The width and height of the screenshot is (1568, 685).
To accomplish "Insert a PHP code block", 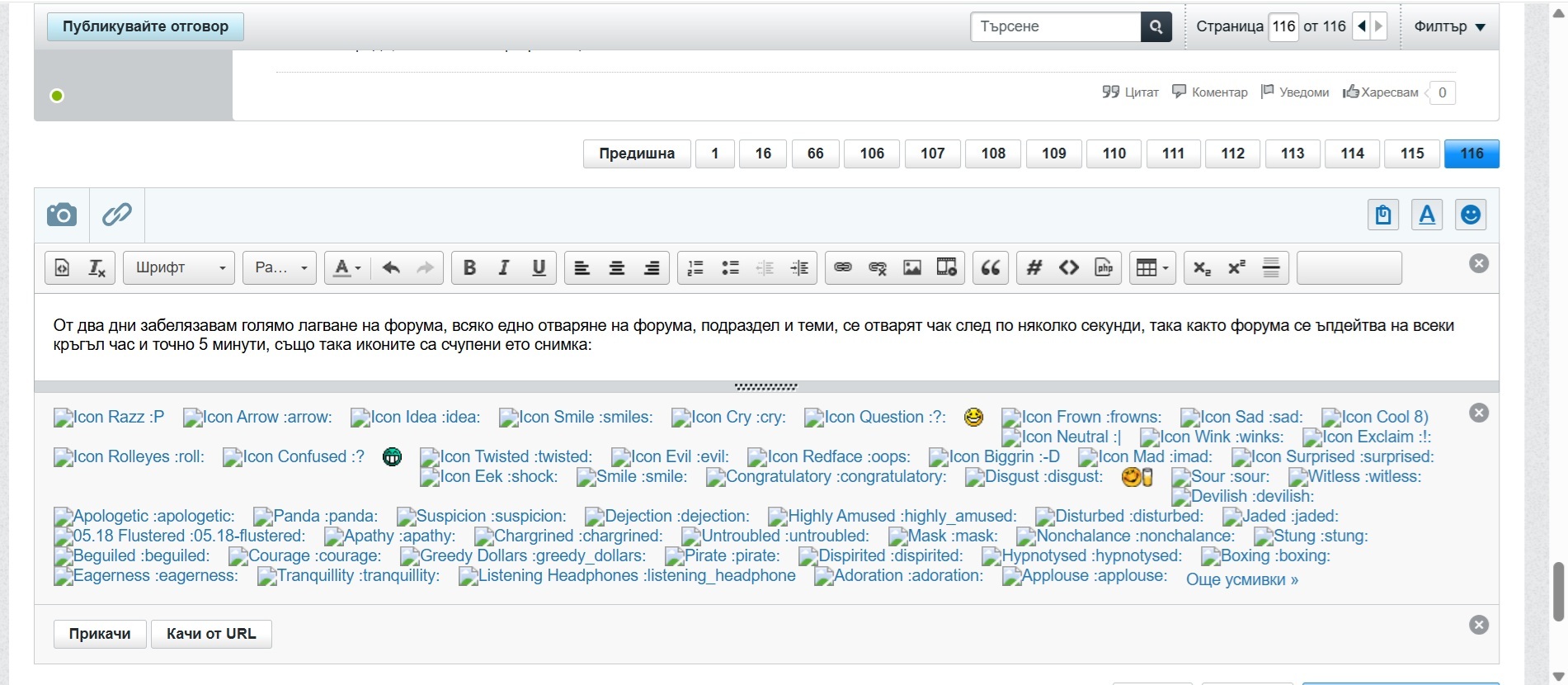I will point(1104,267).
